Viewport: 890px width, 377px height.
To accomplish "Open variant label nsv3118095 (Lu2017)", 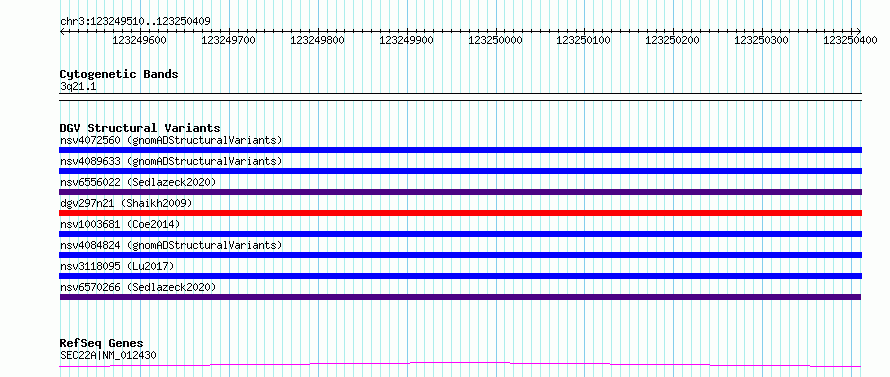I will pyautogui.click(x=117, y=266).
